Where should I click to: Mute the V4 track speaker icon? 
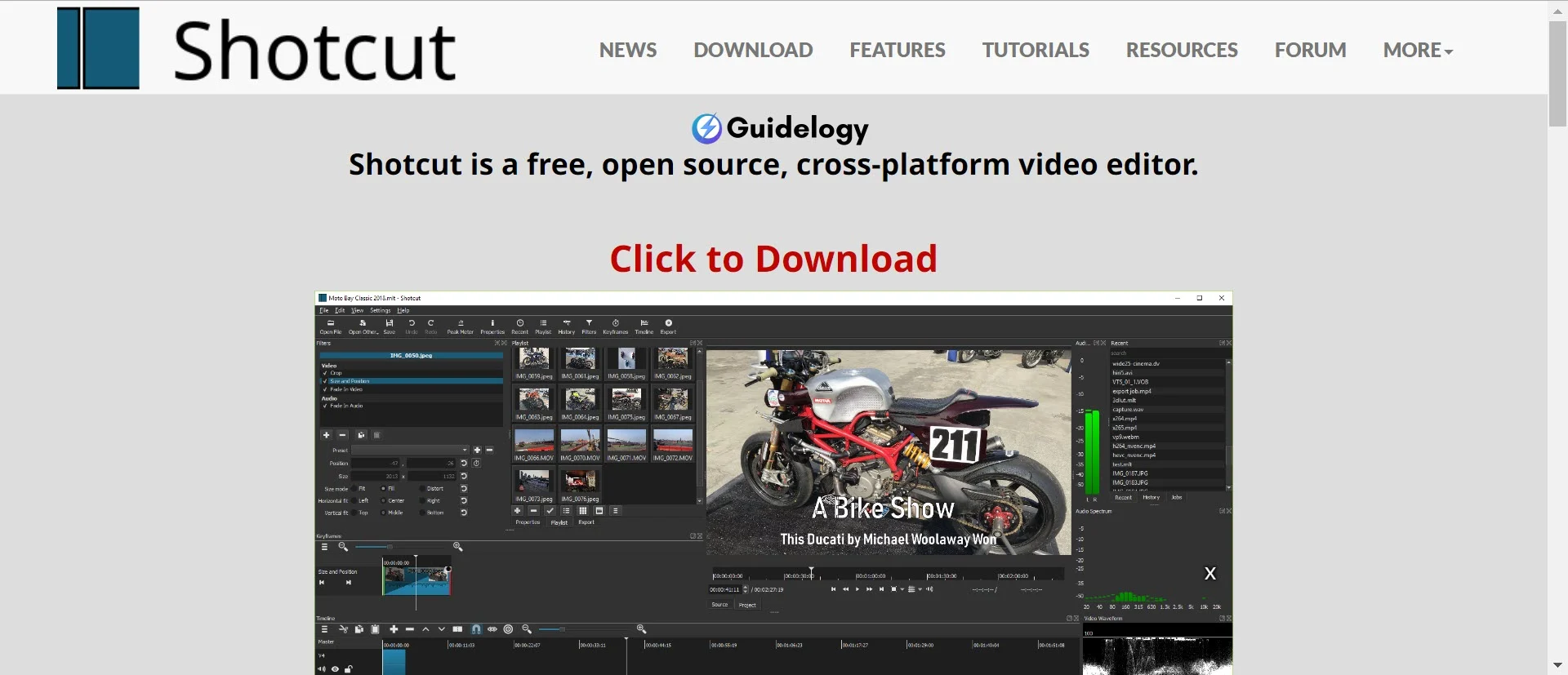tap(322, 669)
